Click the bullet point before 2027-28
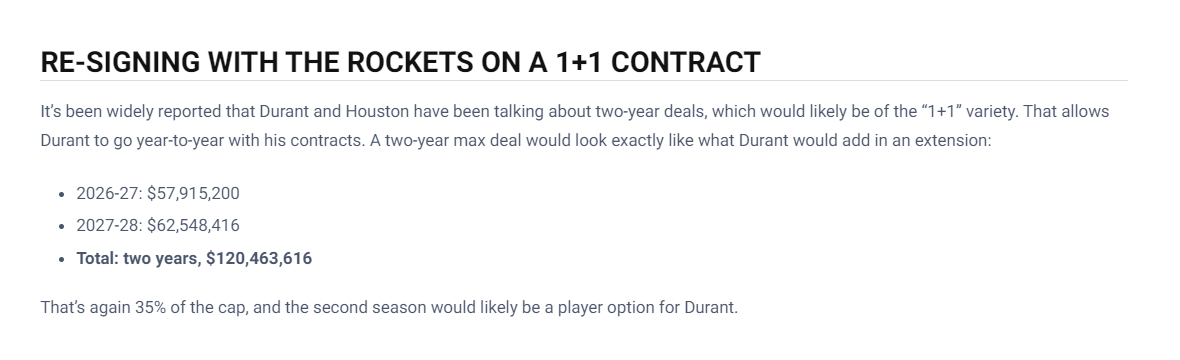 tap(62, 227)
